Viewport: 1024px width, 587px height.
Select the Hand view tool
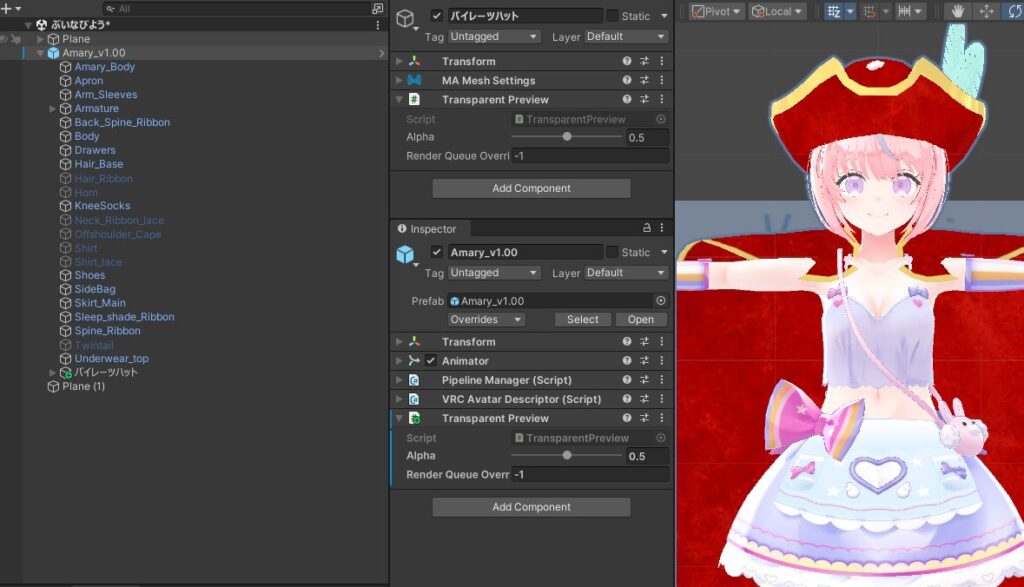point(958,11)
